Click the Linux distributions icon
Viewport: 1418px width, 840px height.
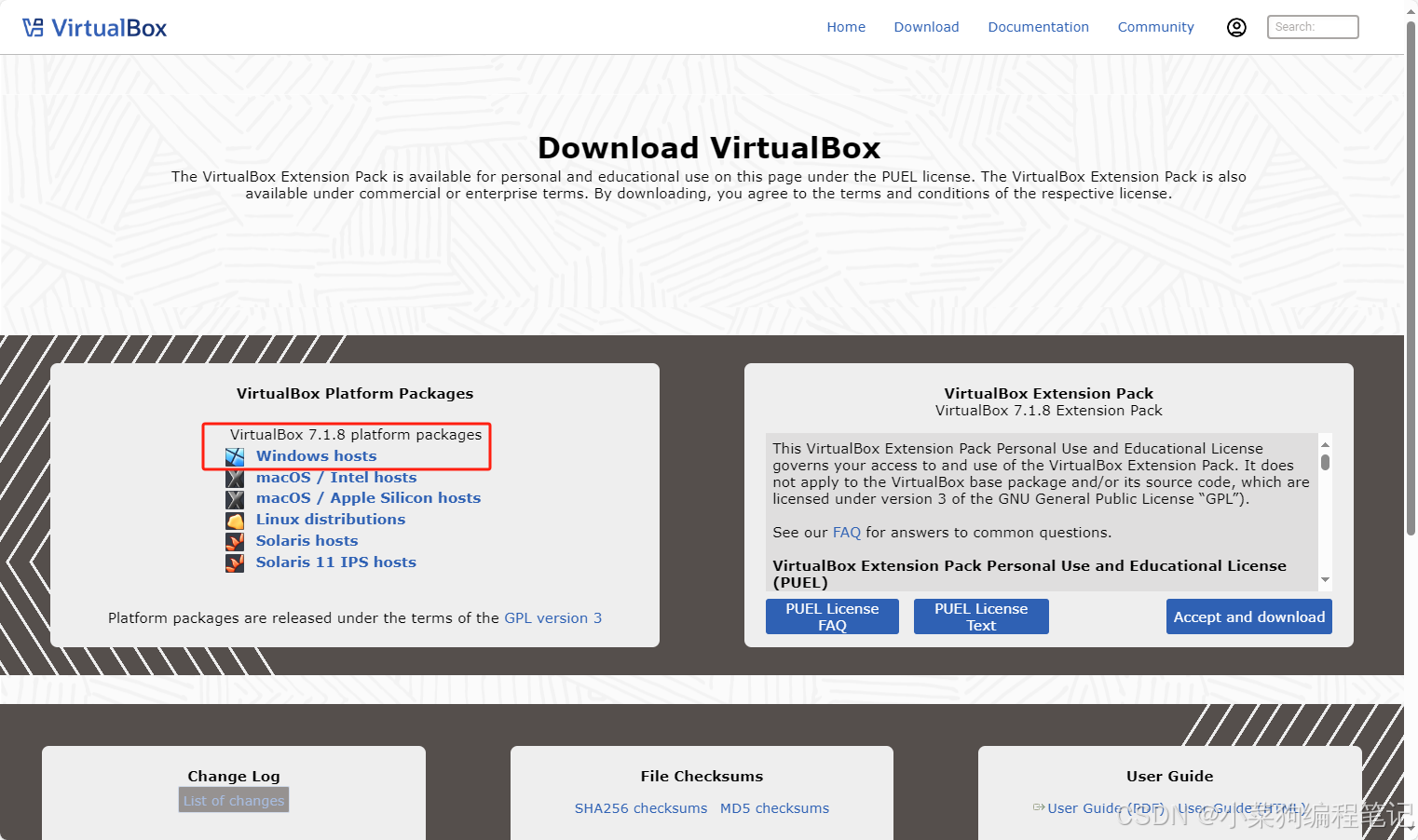235,521
